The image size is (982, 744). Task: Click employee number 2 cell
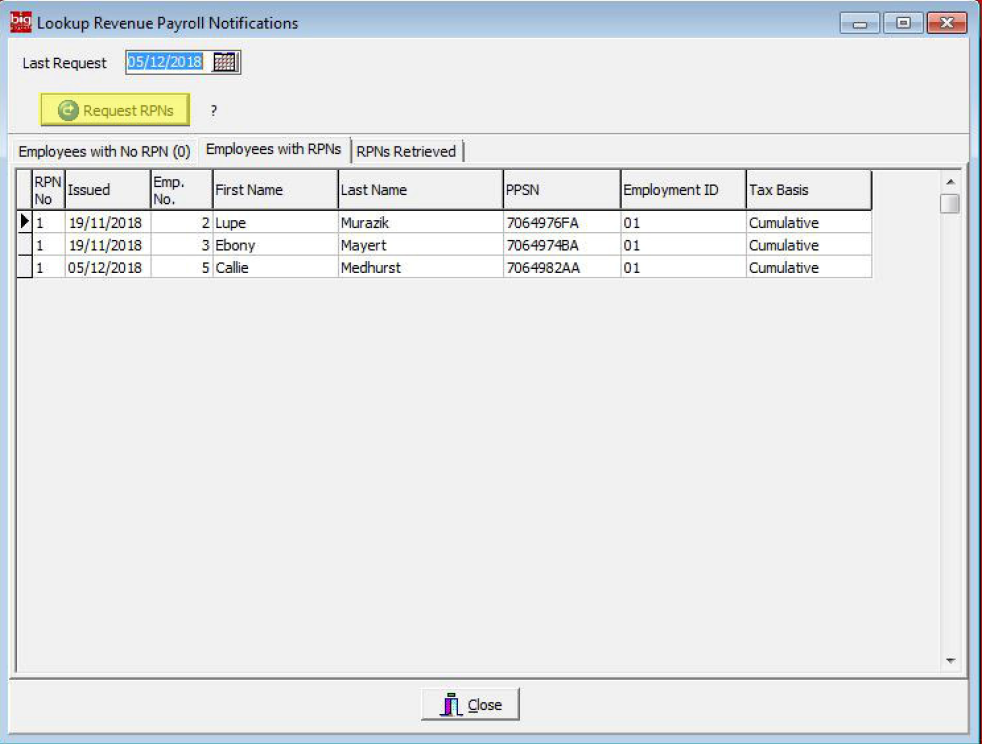(x=182, y=223)
